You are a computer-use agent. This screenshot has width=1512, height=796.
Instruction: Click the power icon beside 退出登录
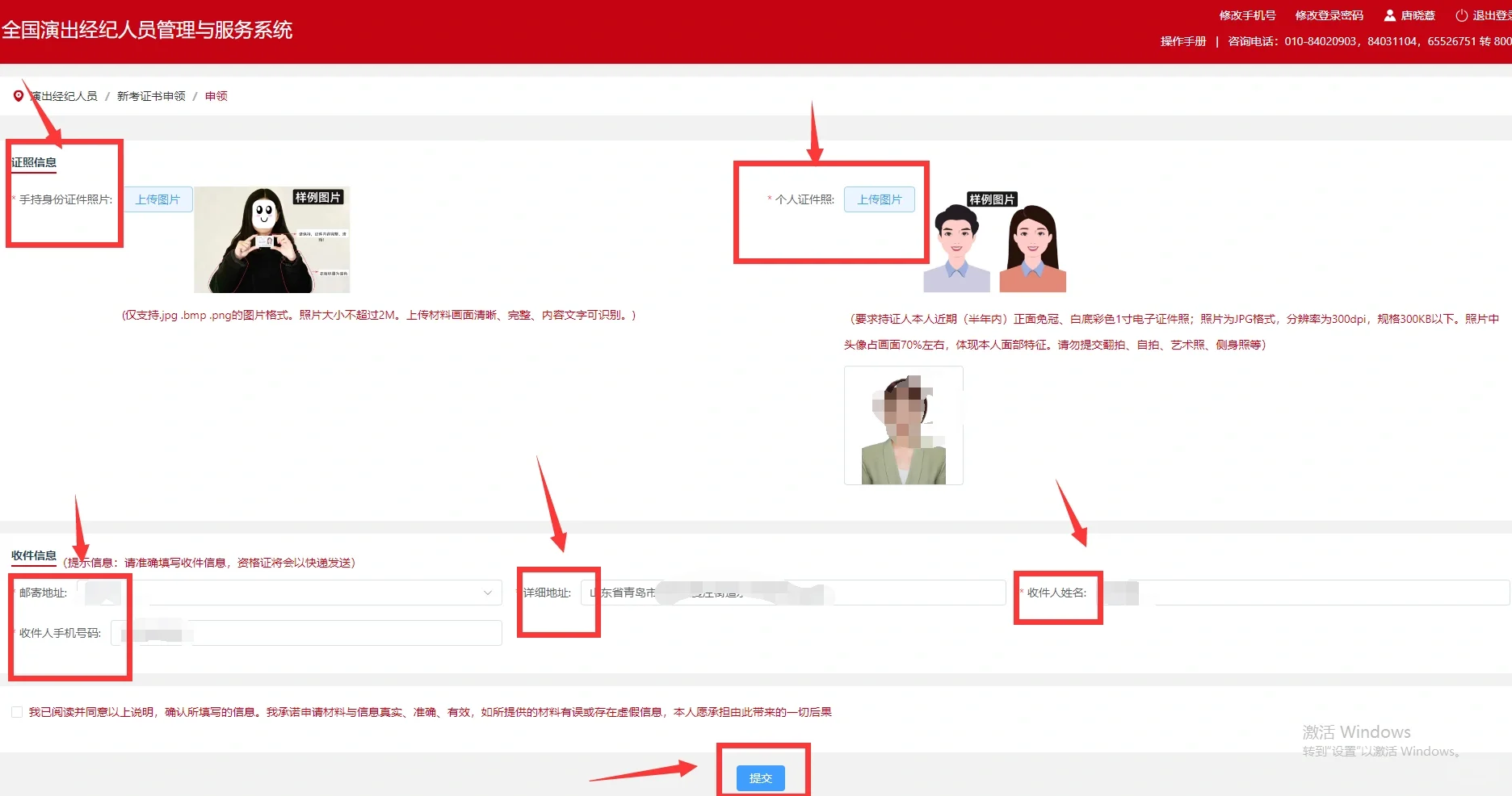pos(1461,15)
